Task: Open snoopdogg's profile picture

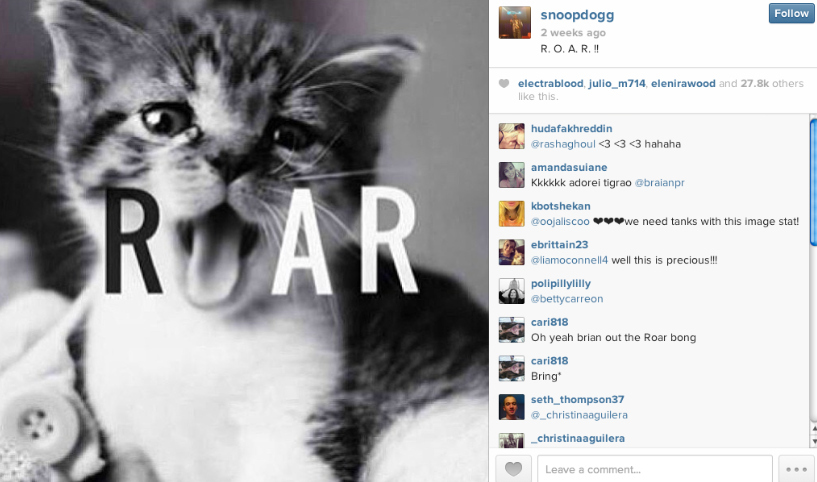Action: [515, 22]
